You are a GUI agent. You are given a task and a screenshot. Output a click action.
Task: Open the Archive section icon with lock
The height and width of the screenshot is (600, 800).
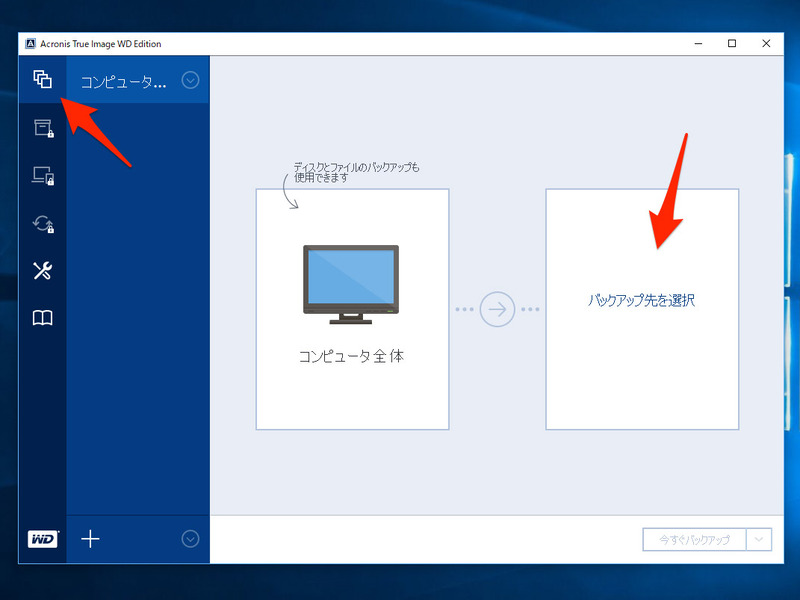pyautogui.click(x=43, y=128)
